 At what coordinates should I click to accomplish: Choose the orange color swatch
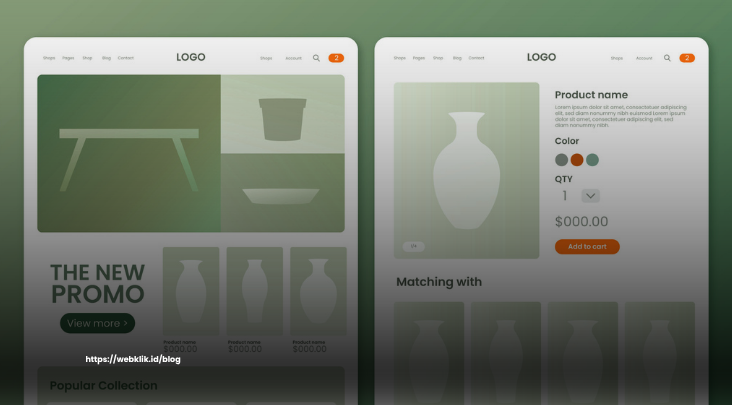(577, 160)
